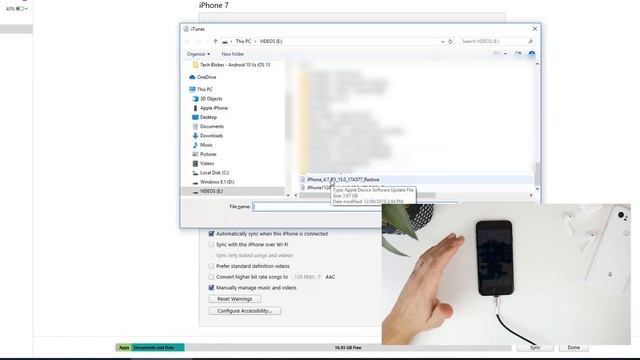Click the free space storage segment
This screenshot has width=640, height=360.
348,348
